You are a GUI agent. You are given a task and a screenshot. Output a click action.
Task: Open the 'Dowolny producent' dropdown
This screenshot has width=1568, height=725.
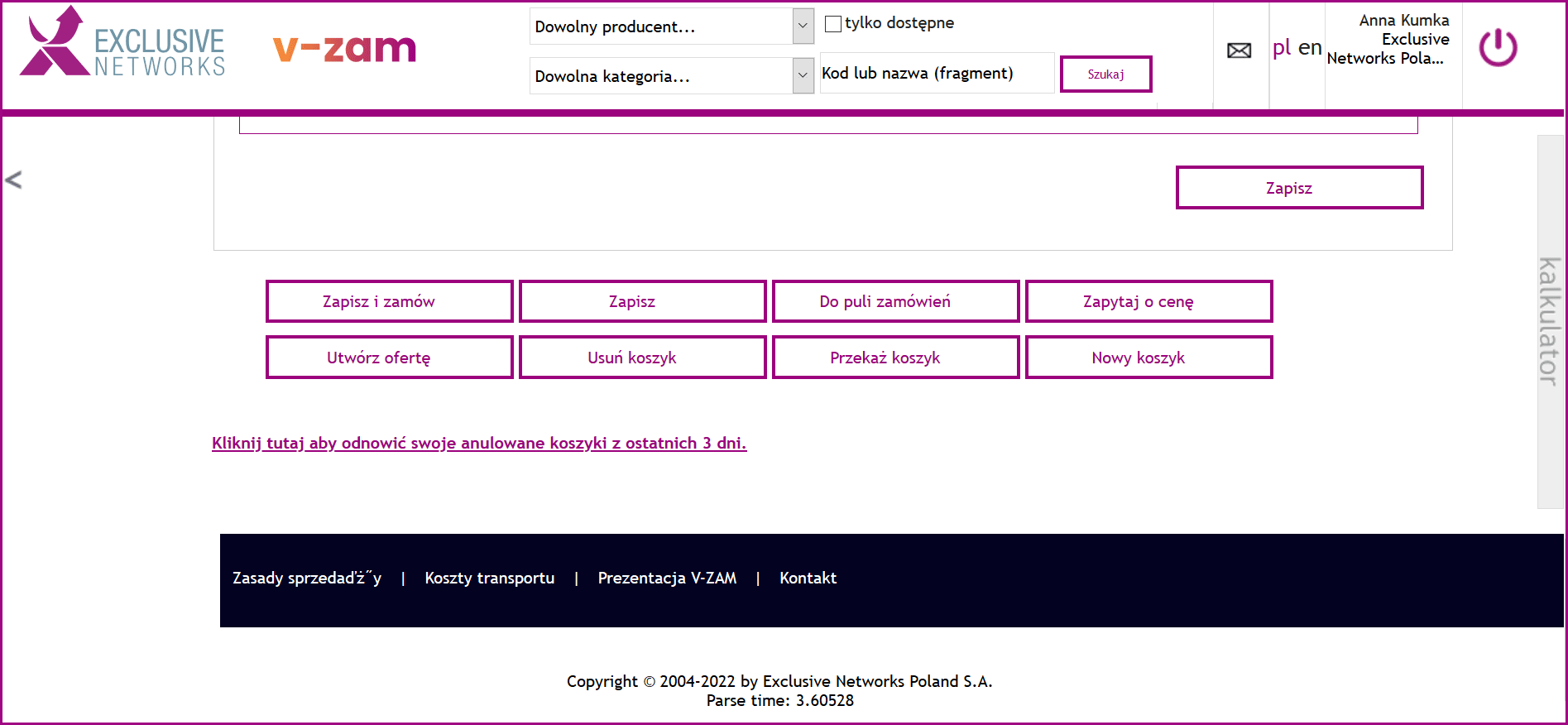pos(671,26)
